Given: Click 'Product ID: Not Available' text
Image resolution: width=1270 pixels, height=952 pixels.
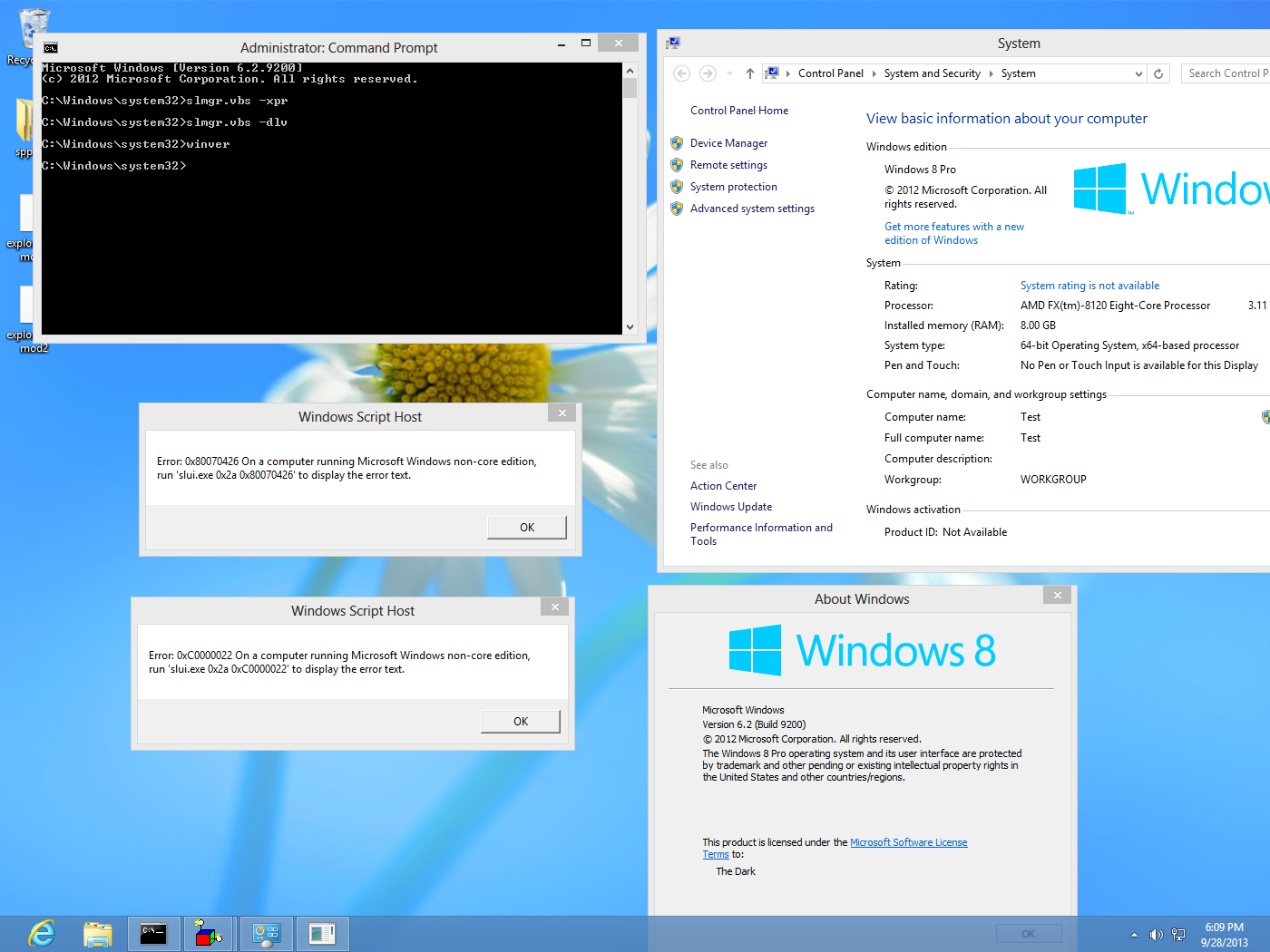Looking at the screenshot, I should [945, 532].
